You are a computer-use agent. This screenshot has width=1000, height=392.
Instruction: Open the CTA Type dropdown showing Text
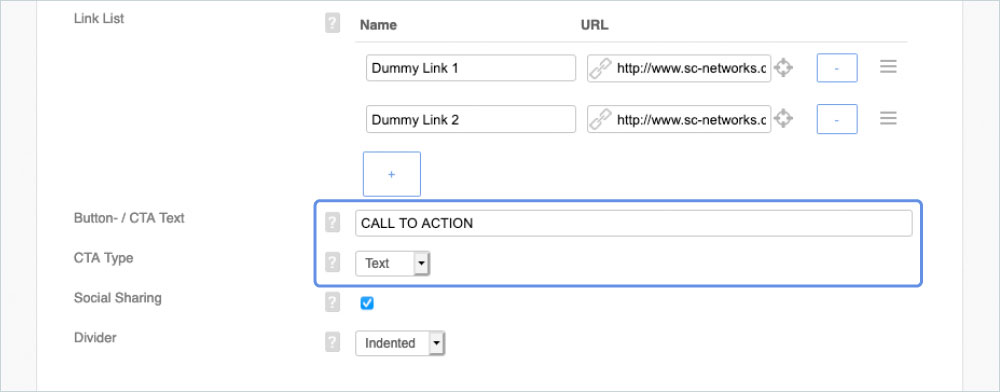[393, 263]
